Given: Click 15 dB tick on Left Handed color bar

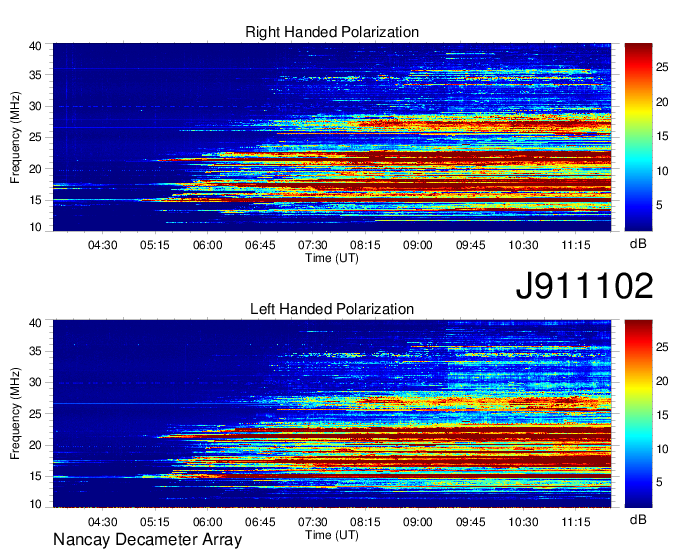Looking at the screenshot, I should click(662, 415).
